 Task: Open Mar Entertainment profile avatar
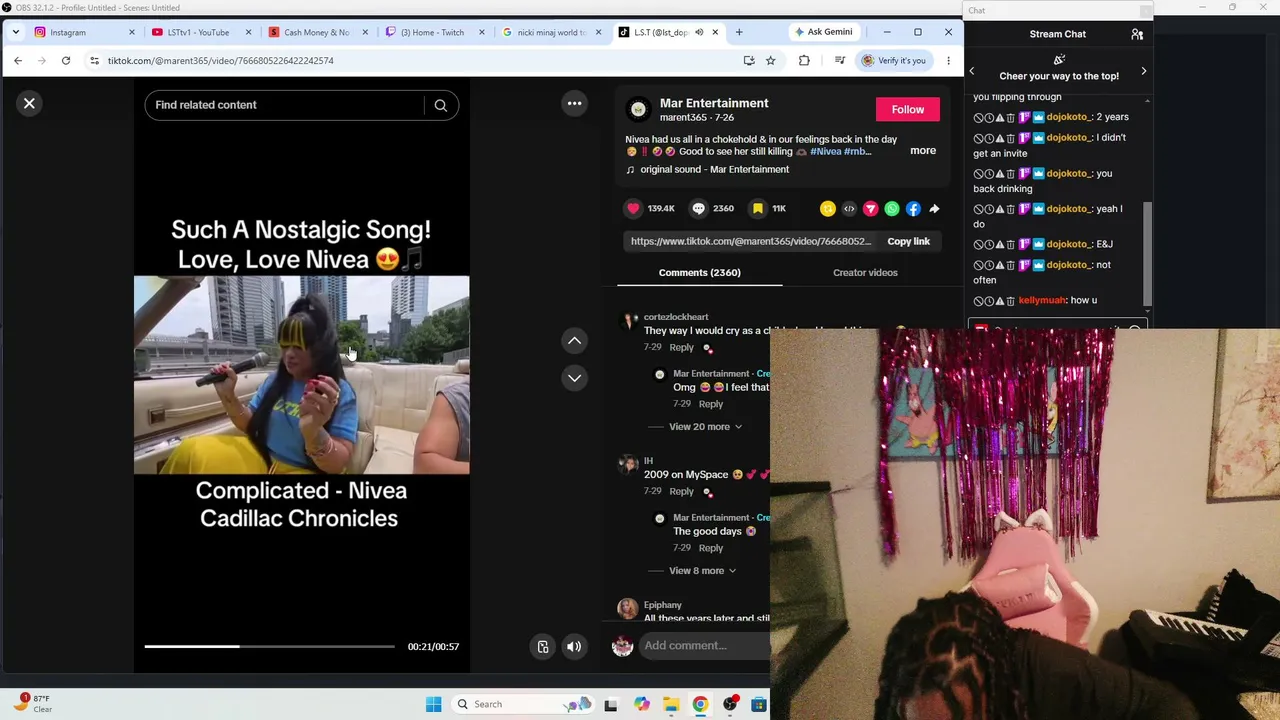pos(638,109)
